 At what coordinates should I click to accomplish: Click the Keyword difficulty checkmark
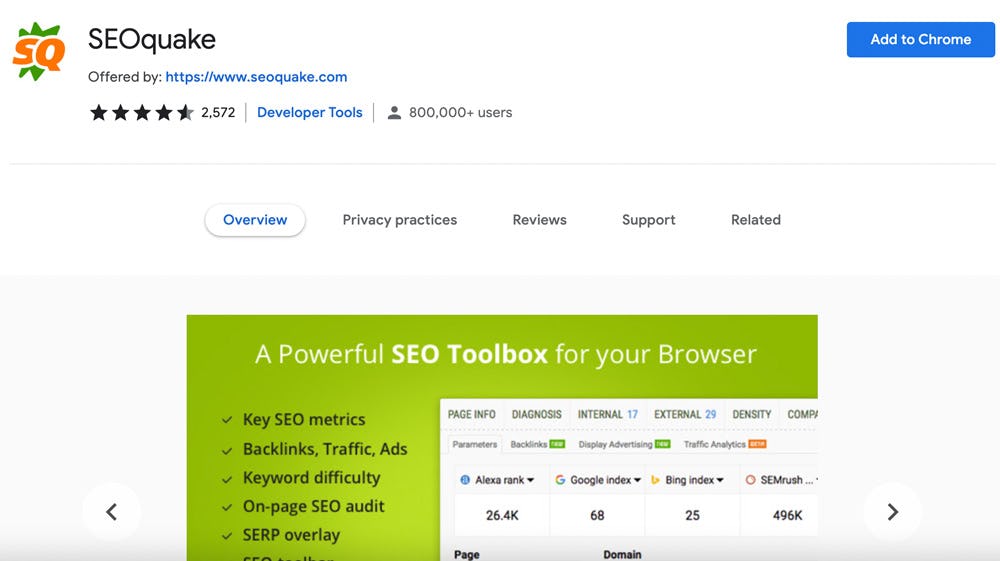pyautogui.click(x=226, y=479)
